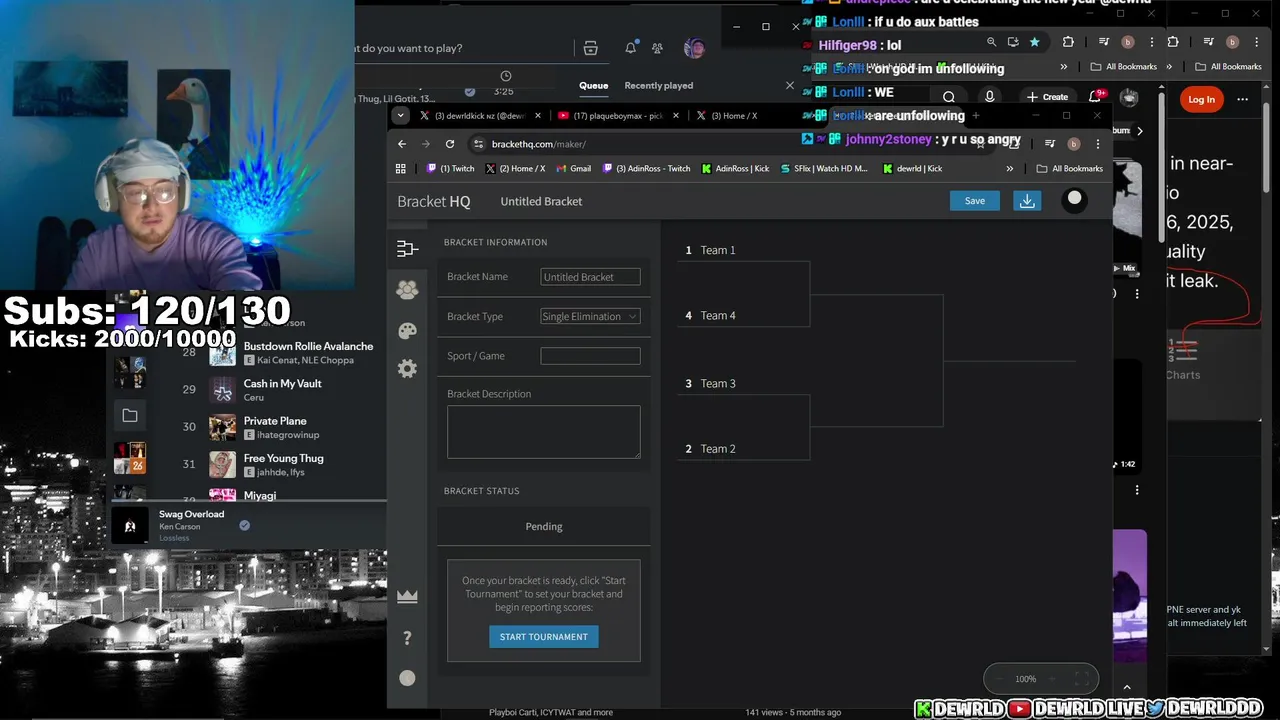Open Spotify profile picture
1280x720 pixels.
click(694, 48)
